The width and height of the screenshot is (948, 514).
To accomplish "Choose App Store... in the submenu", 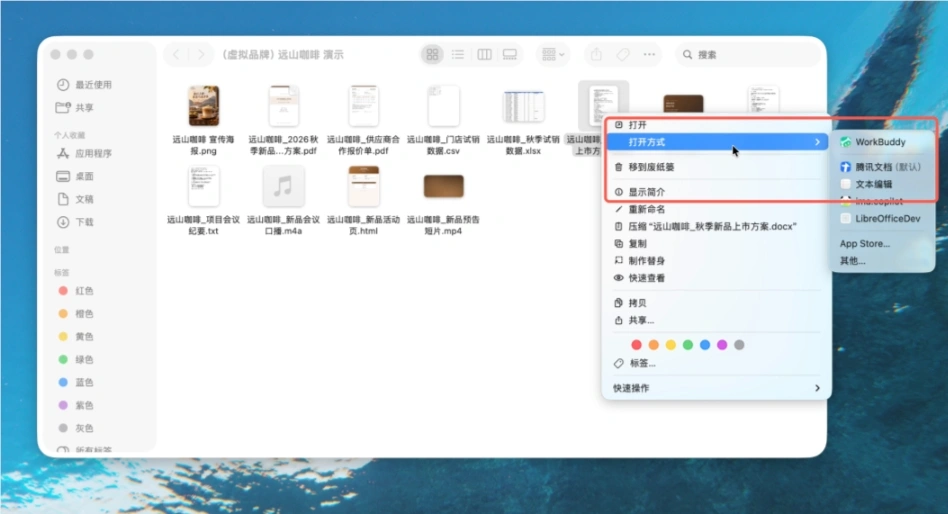I will 883,244.
